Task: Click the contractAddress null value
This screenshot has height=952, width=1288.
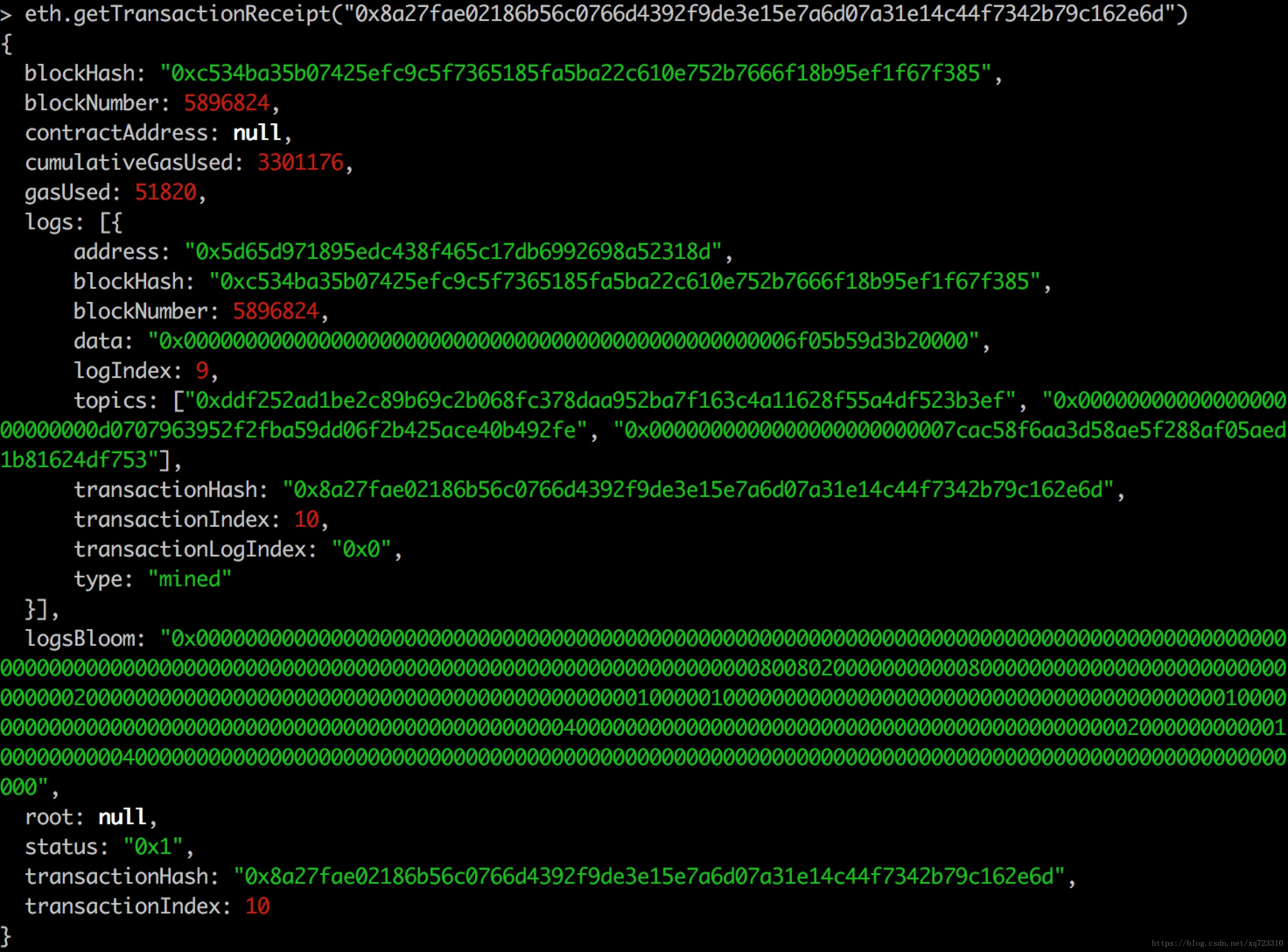Action: (257, 133)
